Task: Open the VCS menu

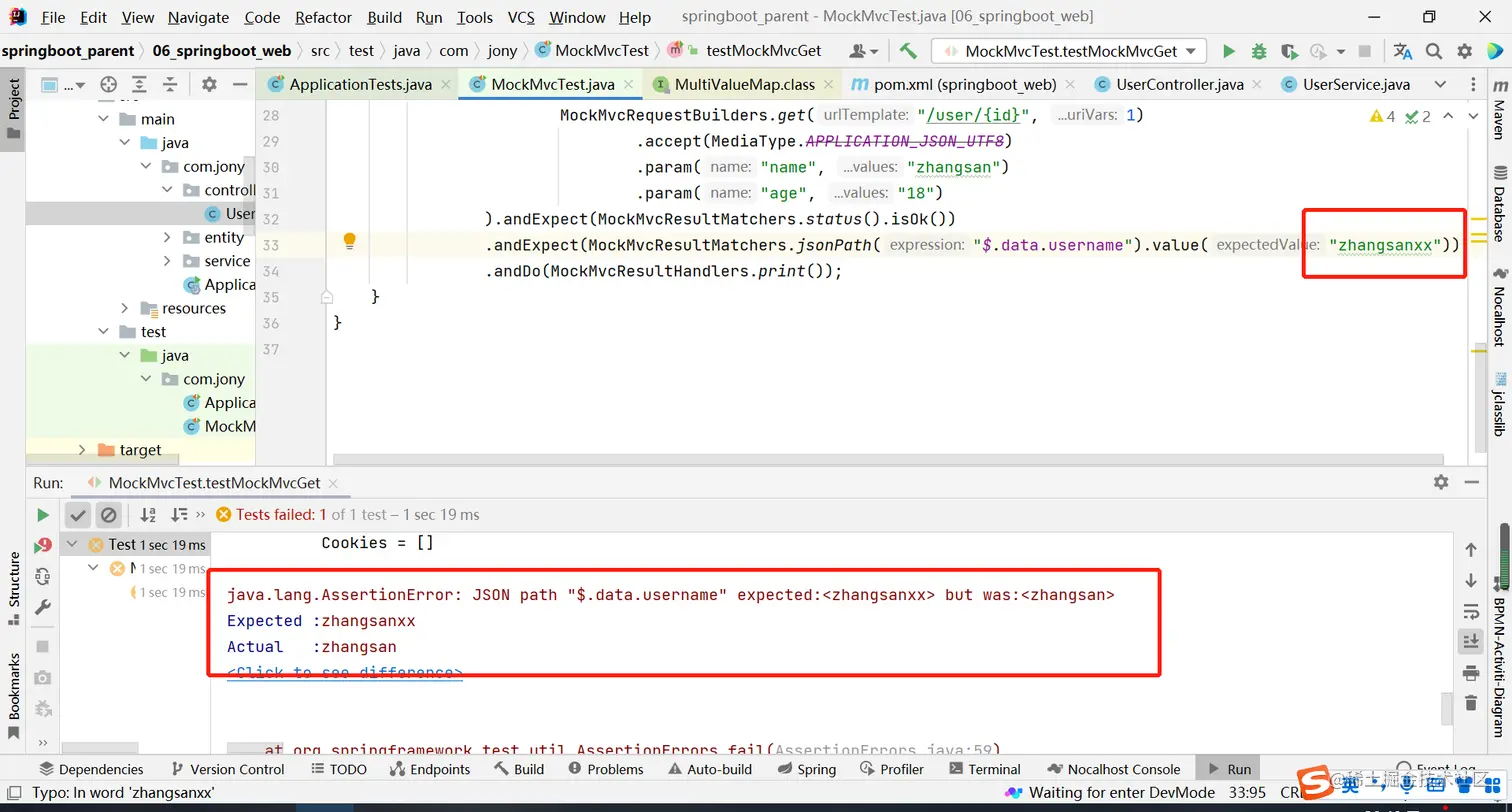Action: (521, 17)
